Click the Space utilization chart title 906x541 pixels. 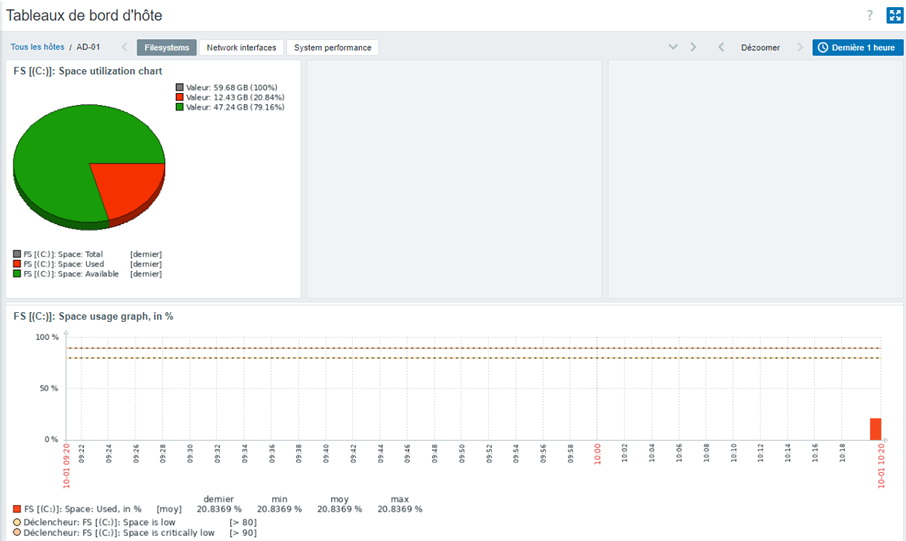tap(88, 71)
